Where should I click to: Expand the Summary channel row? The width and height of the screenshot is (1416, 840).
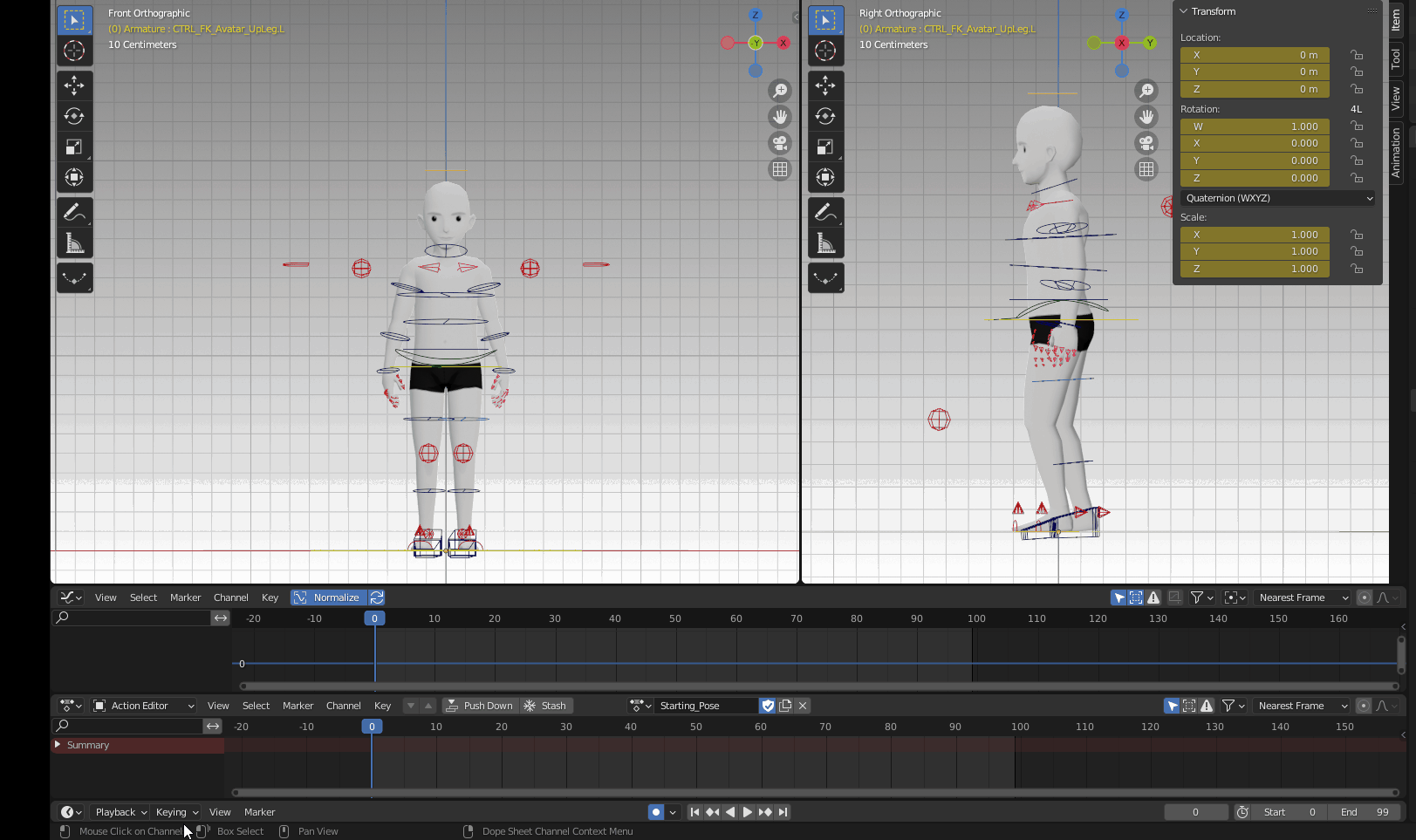(x=58, y=745)
